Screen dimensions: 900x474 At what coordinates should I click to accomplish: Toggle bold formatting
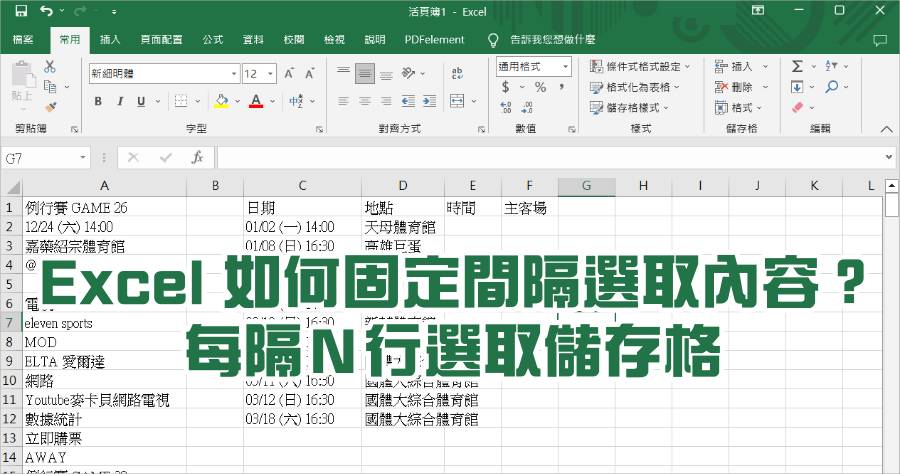pyautogui.click(x=98, y=102)
